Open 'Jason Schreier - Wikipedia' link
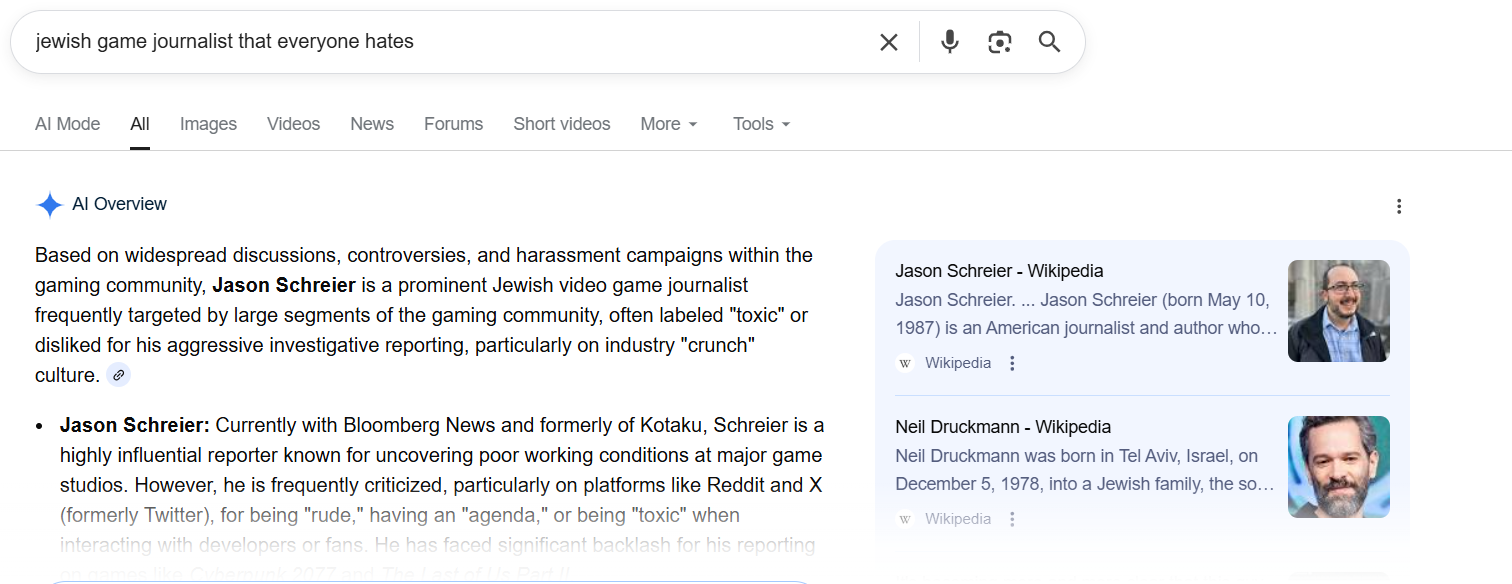1512x584 pixels. [999, 271]
